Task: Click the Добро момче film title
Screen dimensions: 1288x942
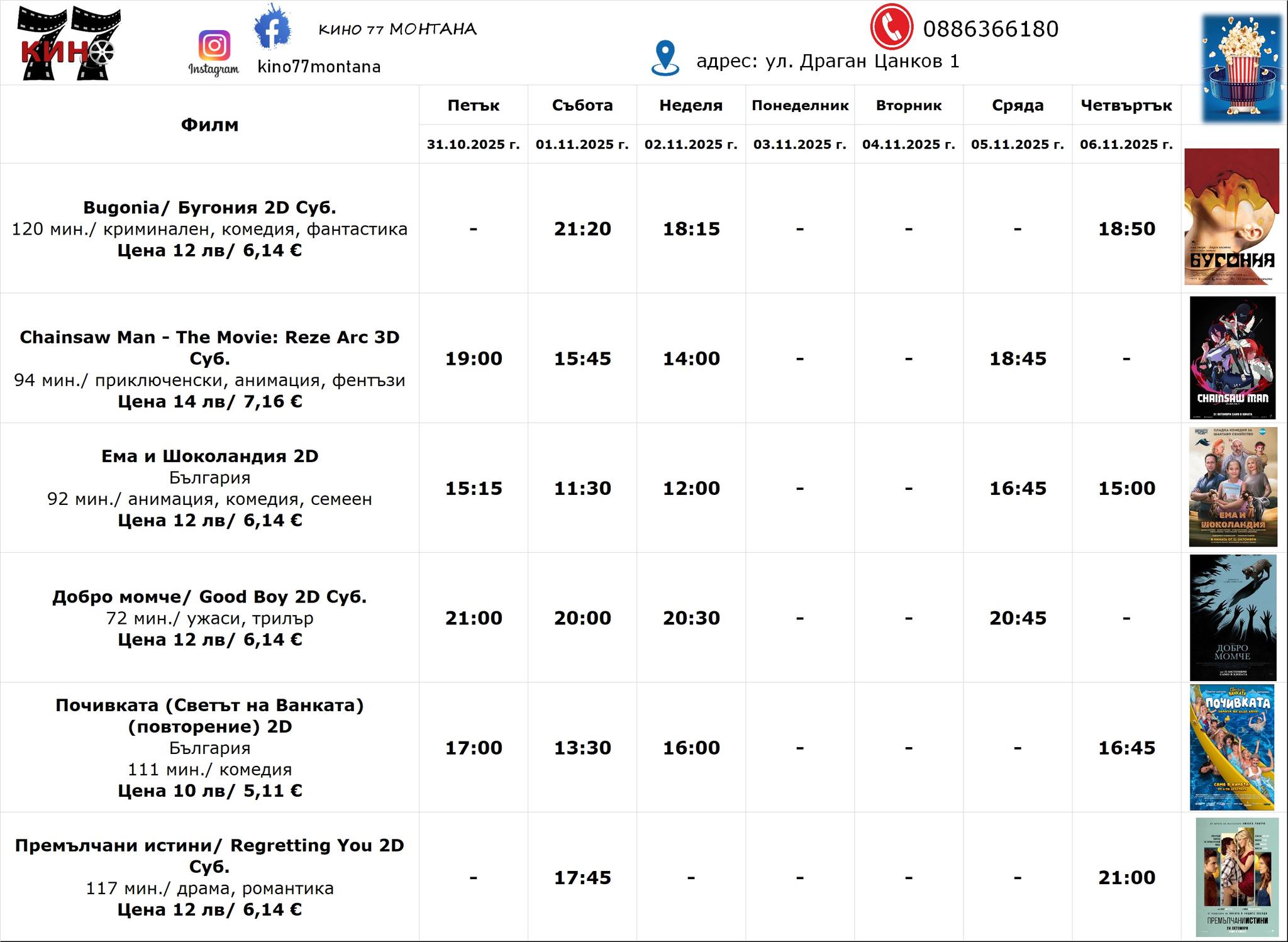Action: [209, 597]
